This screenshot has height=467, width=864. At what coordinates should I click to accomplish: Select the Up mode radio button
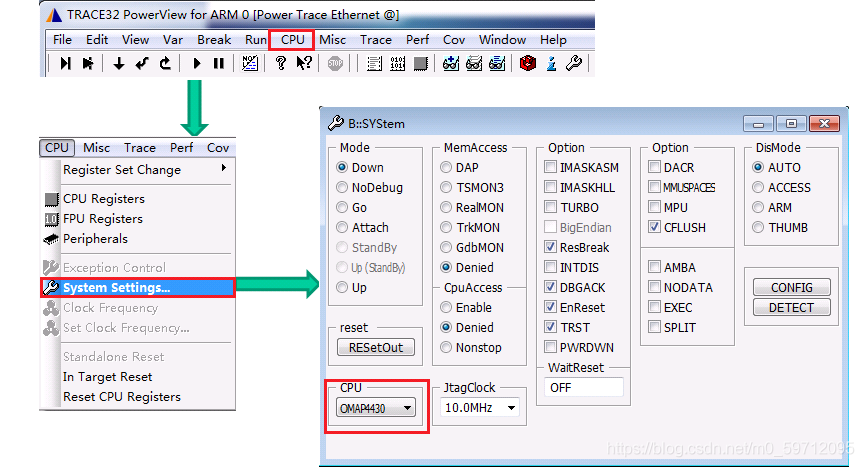click(342, 287)
